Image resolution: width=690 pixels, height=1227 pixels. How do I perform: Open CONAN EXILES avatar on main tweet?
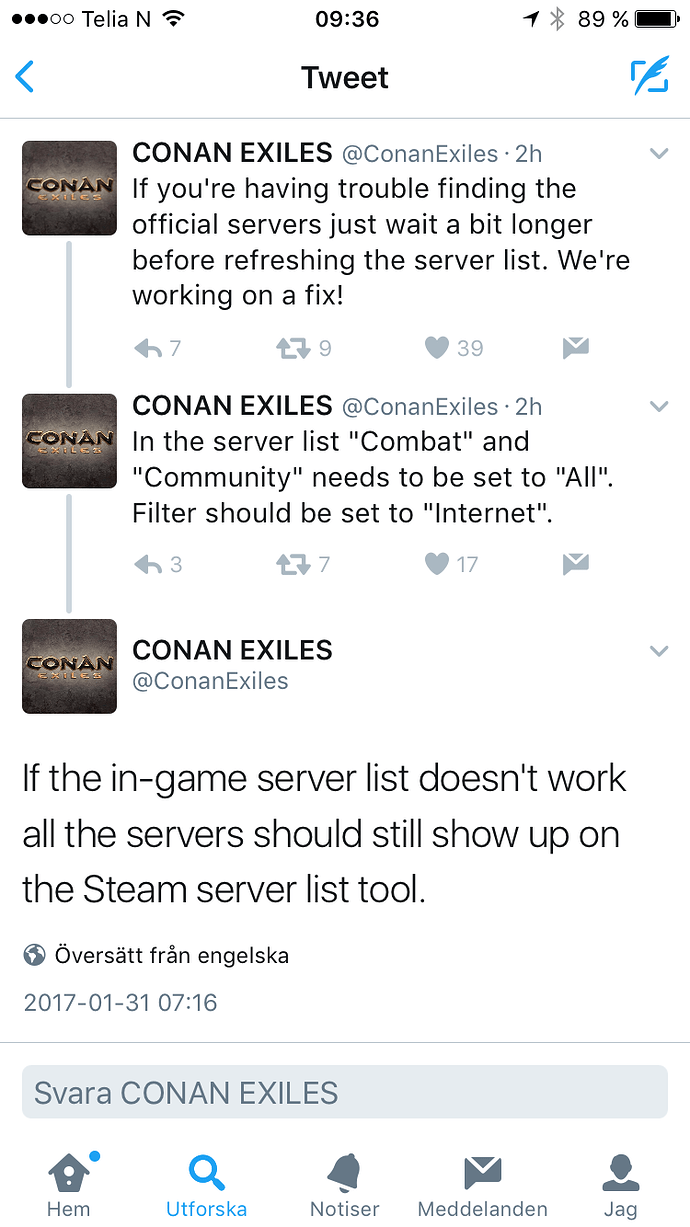coord(69,667)
